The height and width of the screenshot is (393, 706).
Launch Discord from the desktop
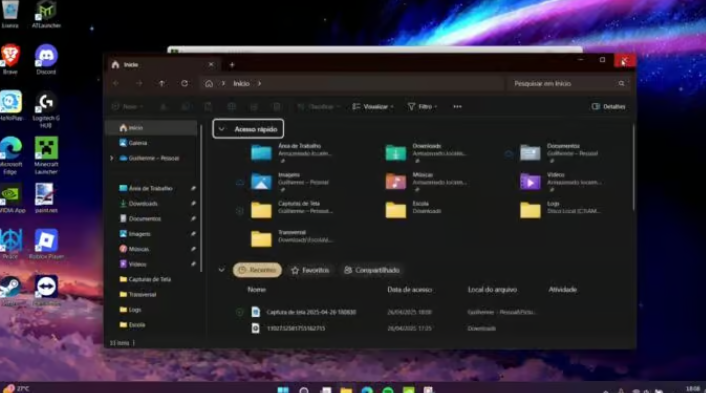(x=46, y=59)
